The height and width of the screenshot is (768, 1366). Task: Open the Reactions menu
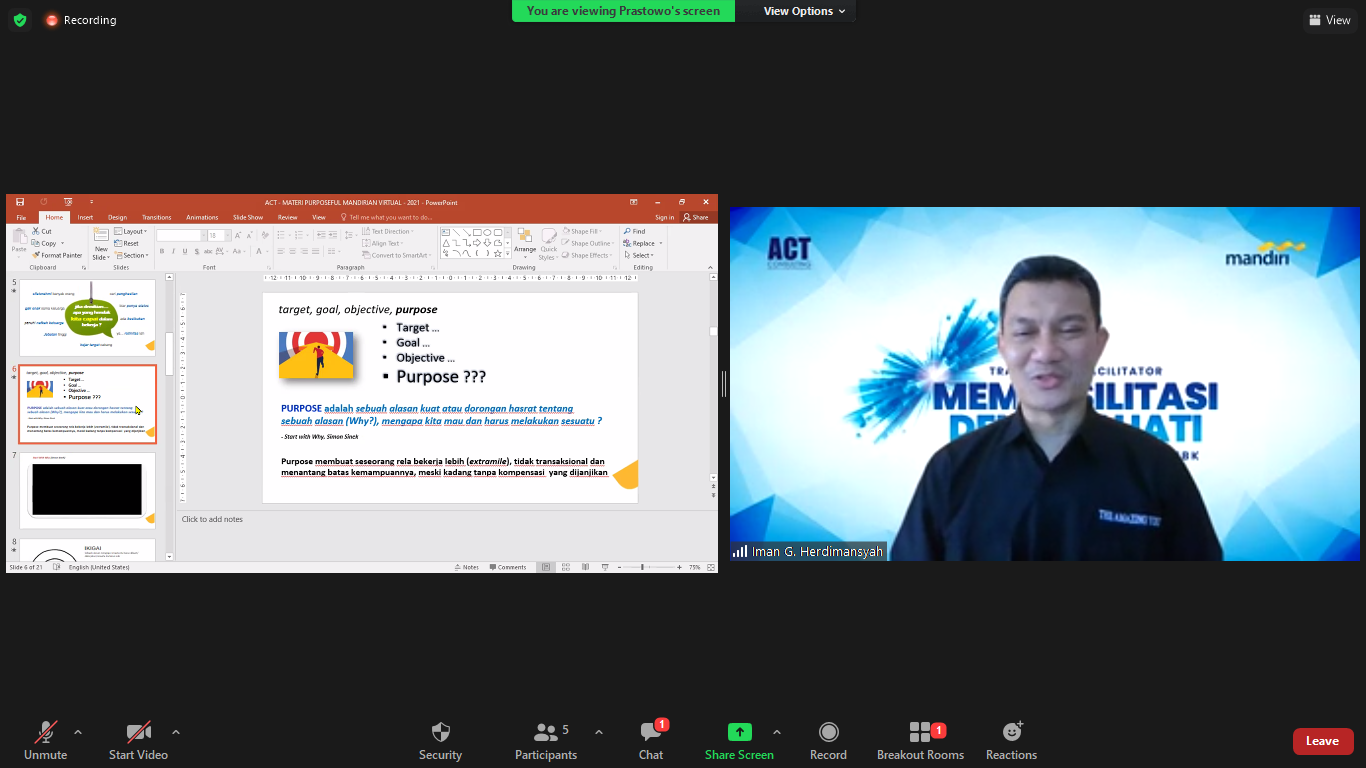tap(1011, 732)
